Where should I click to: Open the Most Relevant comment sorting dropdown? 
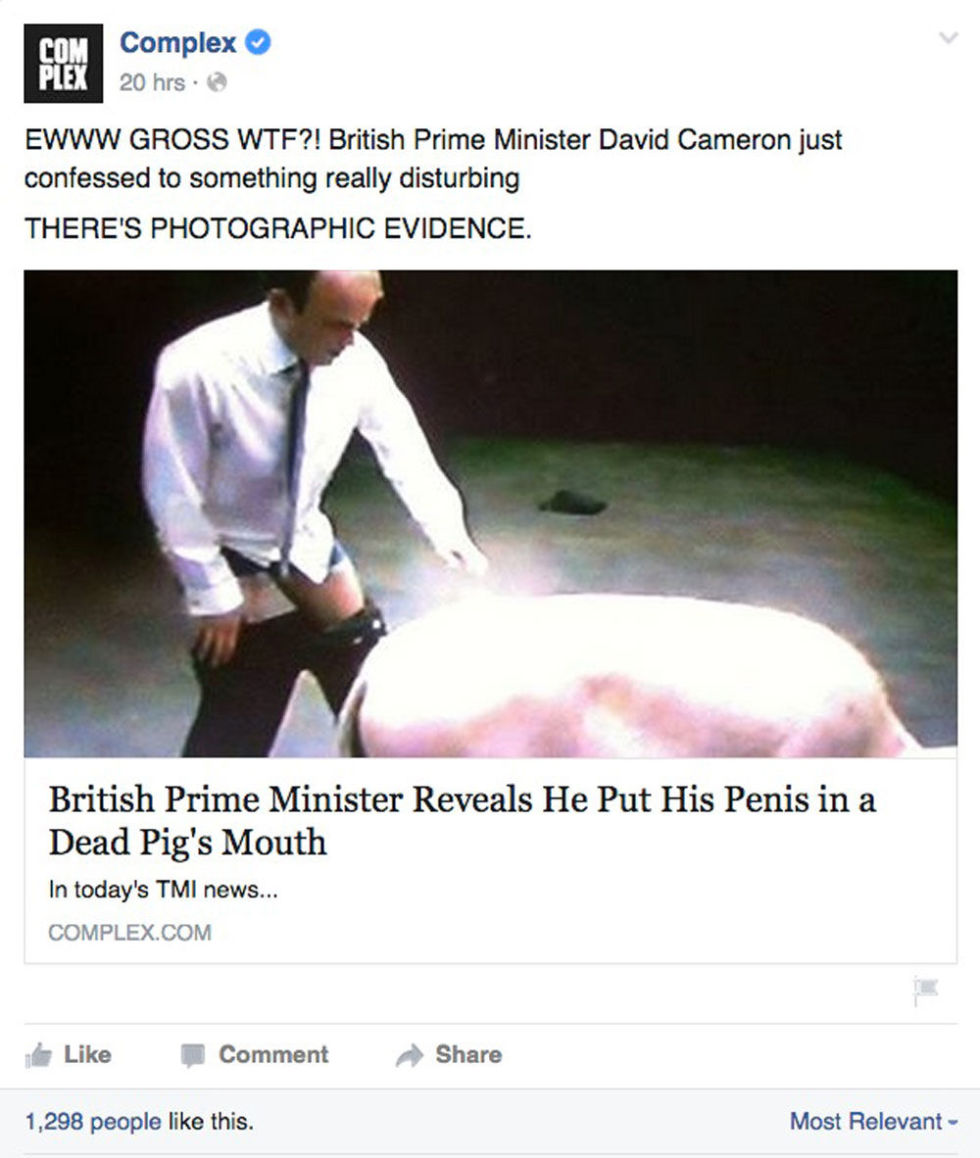point(874,1121)
